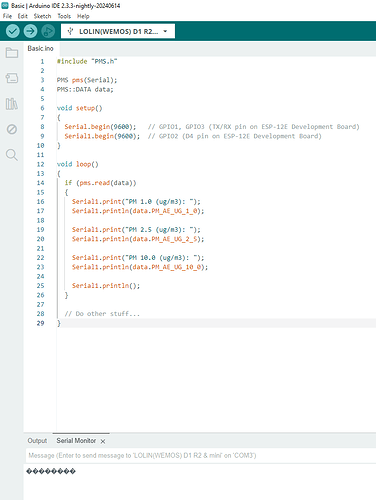Click the Serial1.print PM 2.5 line
Image resolution: width=376 pixels, height=500 pixels.
point(136,230)
